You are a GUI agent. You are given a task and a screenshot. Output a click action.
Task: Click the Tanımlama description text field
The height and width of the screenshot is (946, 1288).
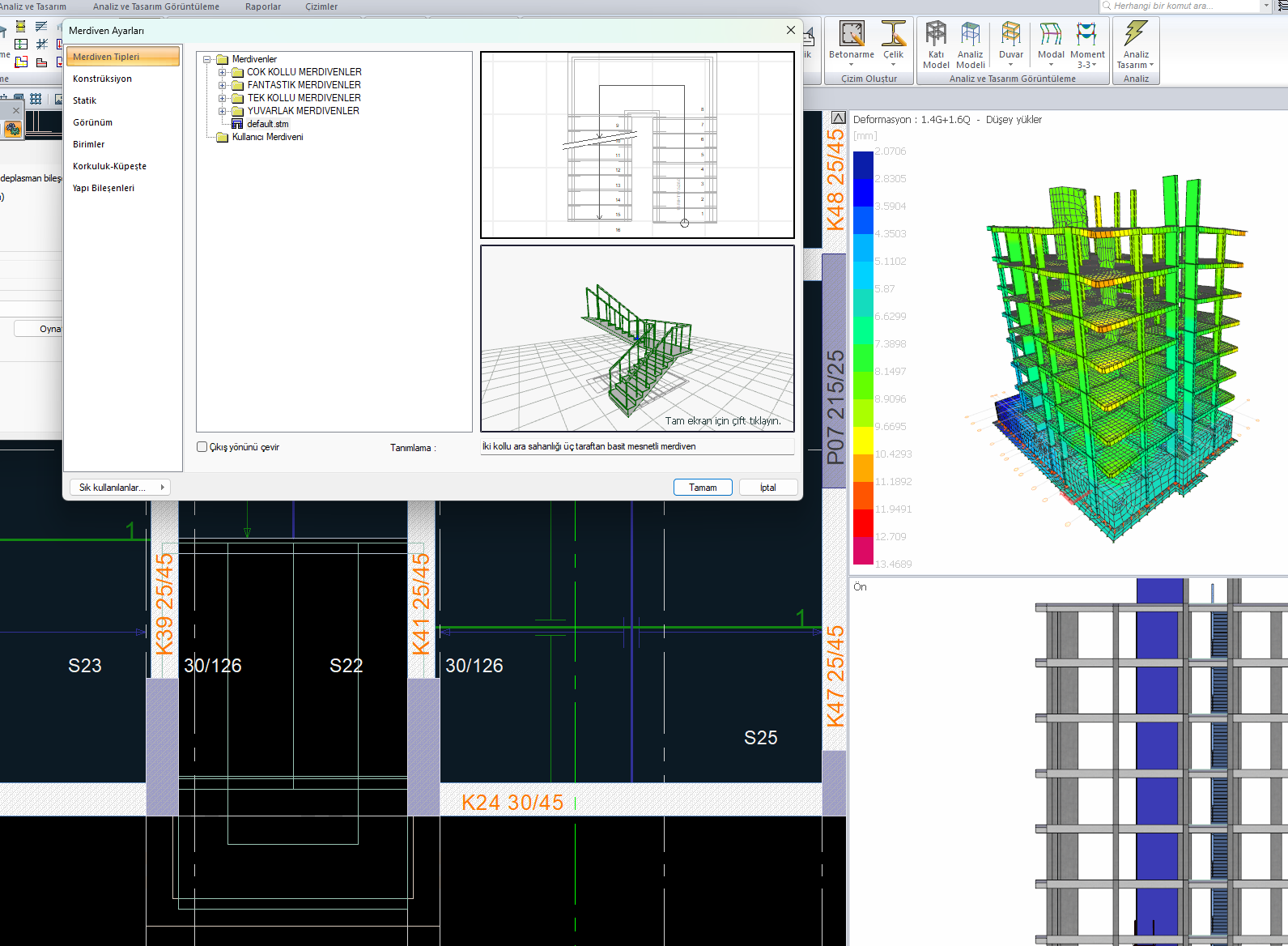click(637, 446)
